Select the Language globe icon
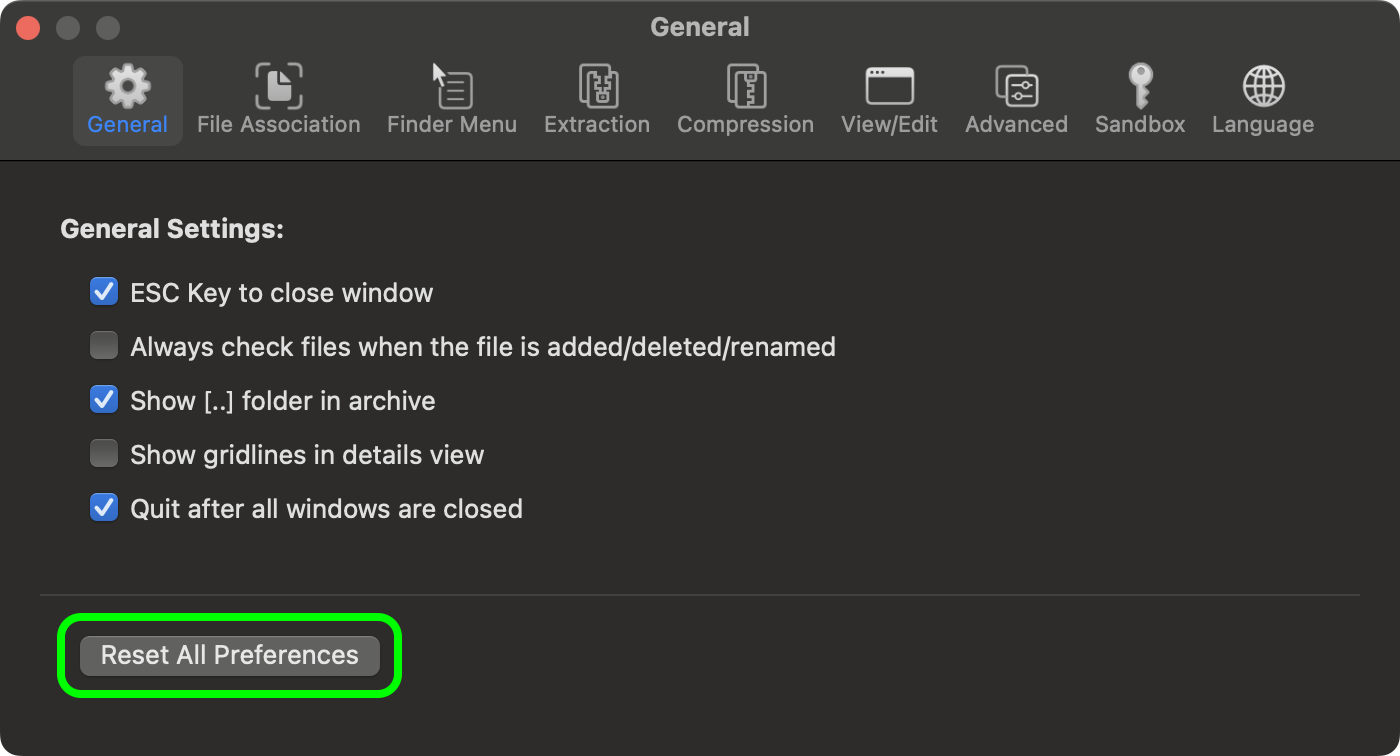This screenshot has height=756, width=1400. click(1263, 87)
